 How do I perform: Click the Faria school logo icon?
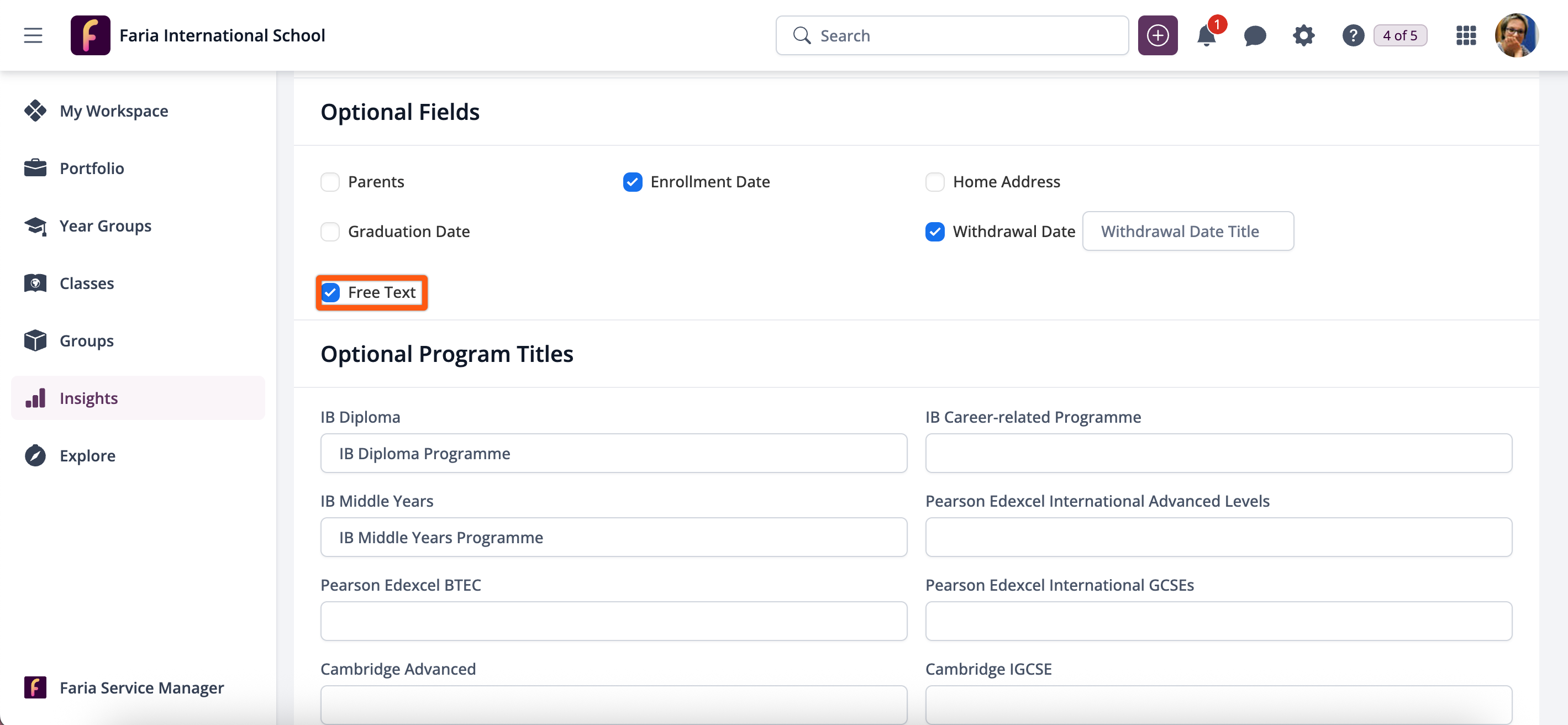click(x=90, y=35)
